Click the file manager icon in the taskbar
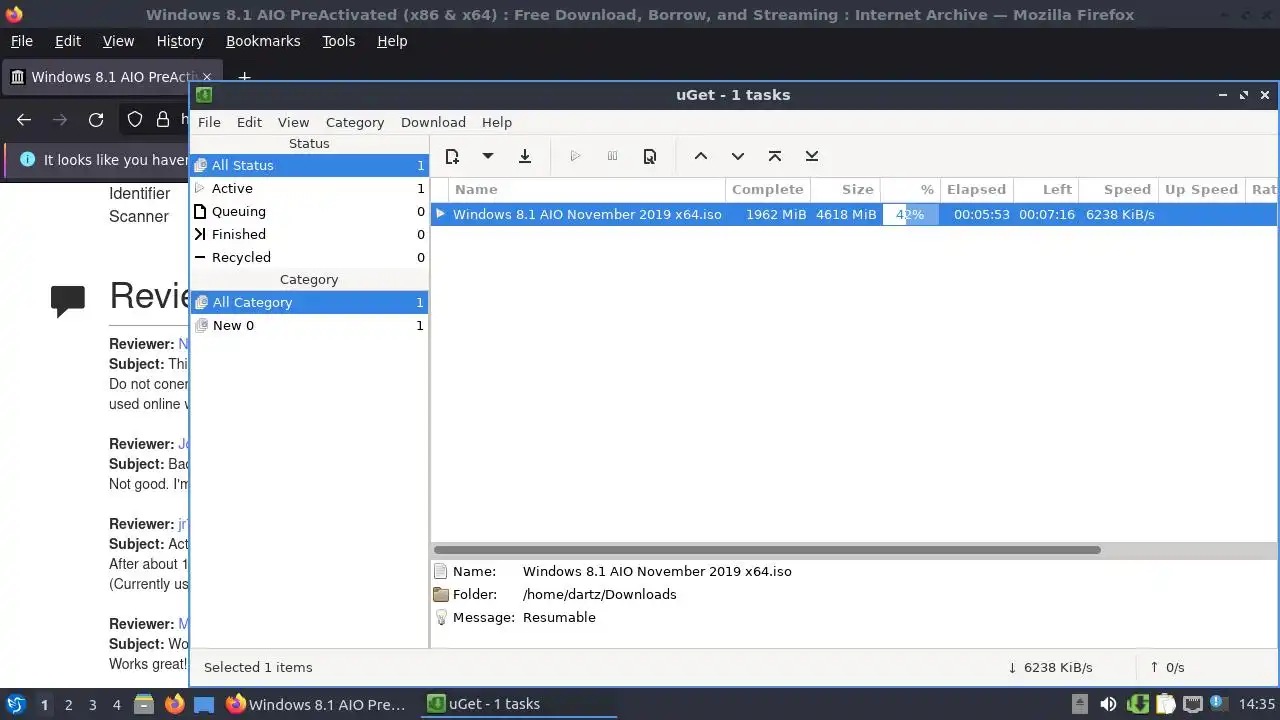 click(144, 704)
